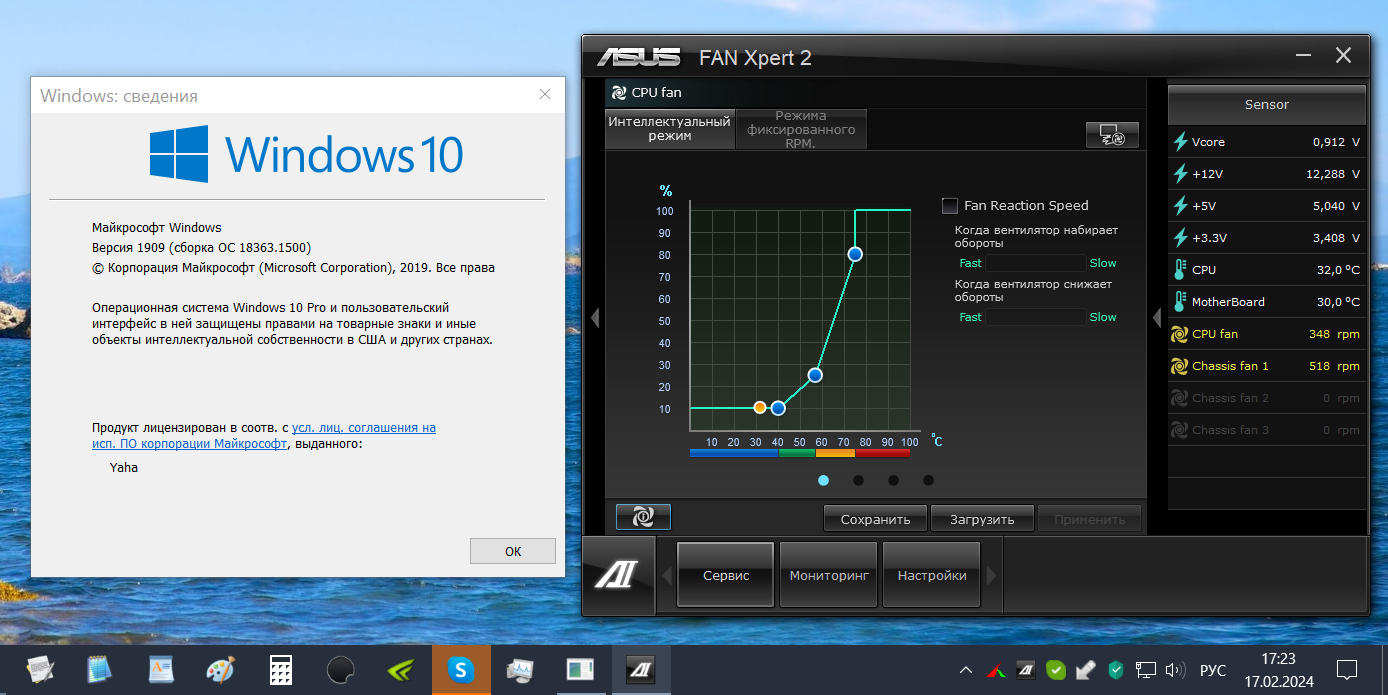Click the +5V lightning bolt icon
1388x695 pixels.
[x=1180, y=206]
